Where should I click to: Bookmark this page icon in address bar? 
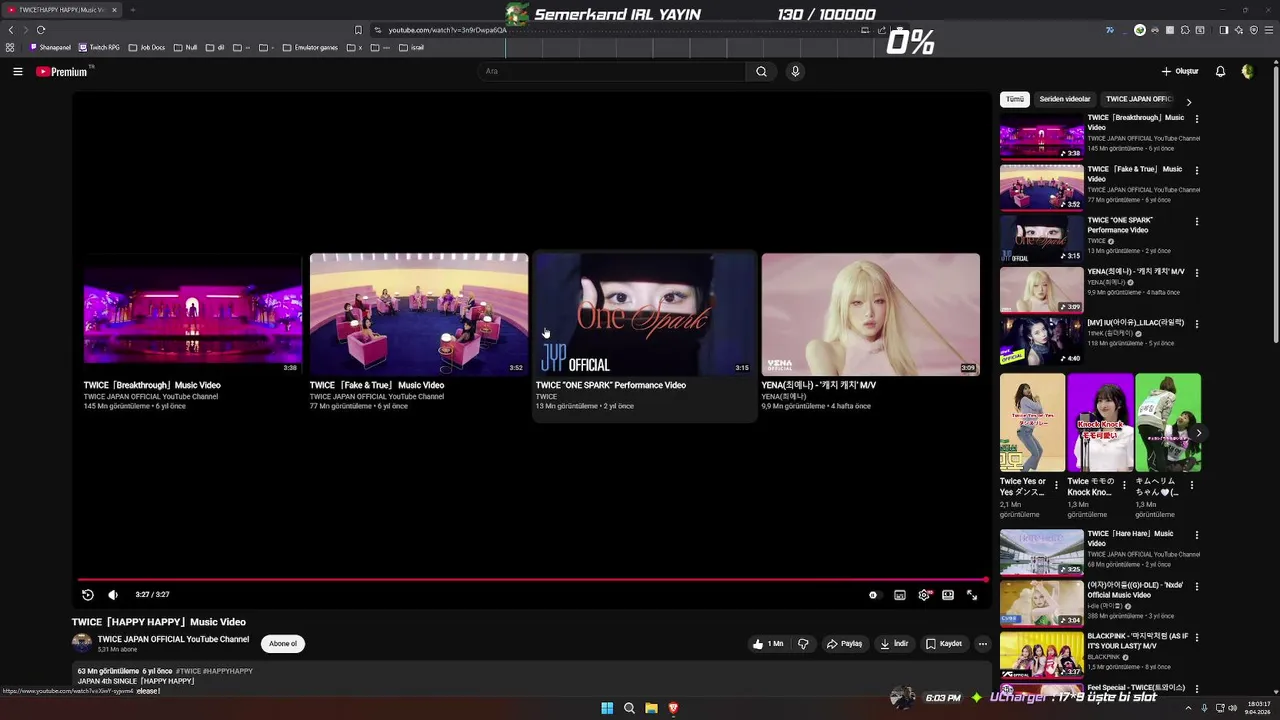[x=358, y=30]
